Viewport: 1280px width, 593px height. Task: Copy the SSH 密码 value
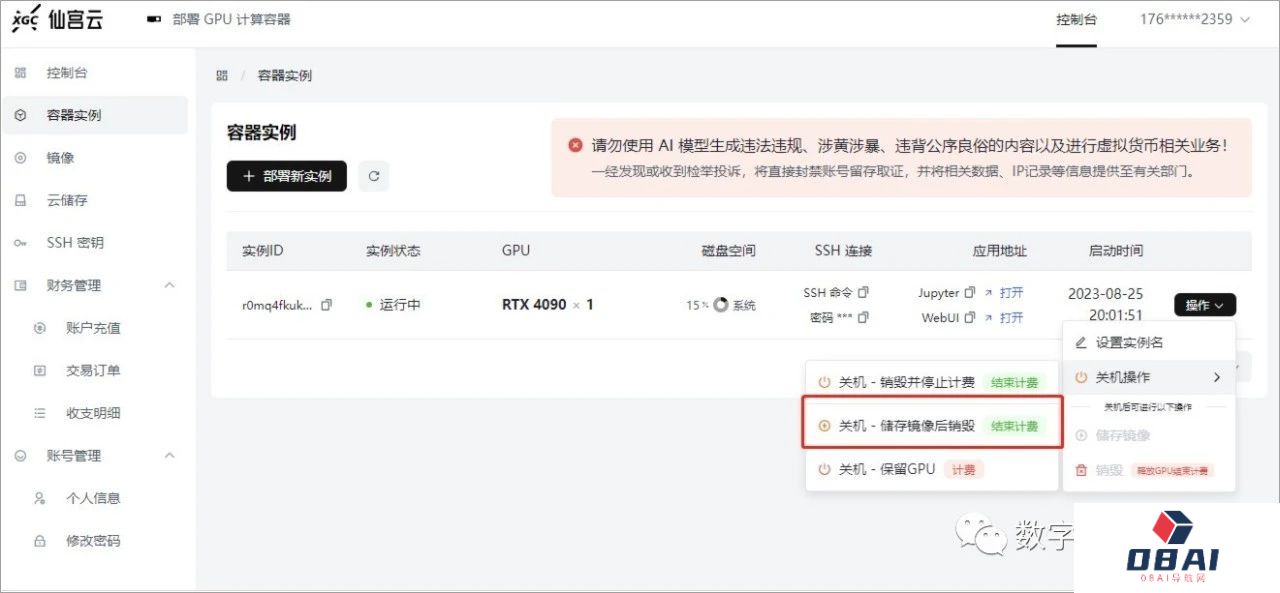click(864, 317)
